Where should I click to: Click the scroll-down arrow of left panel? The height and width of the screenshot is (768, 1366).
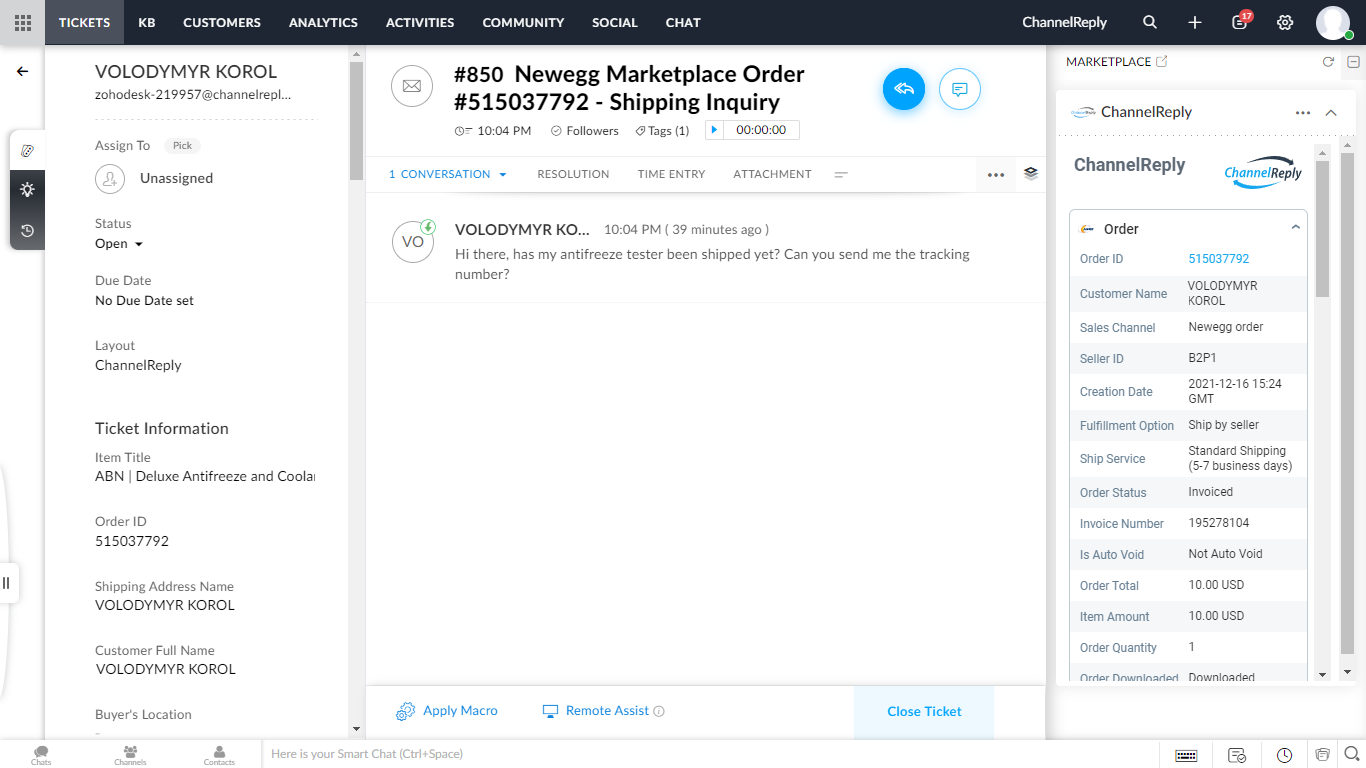356,730
